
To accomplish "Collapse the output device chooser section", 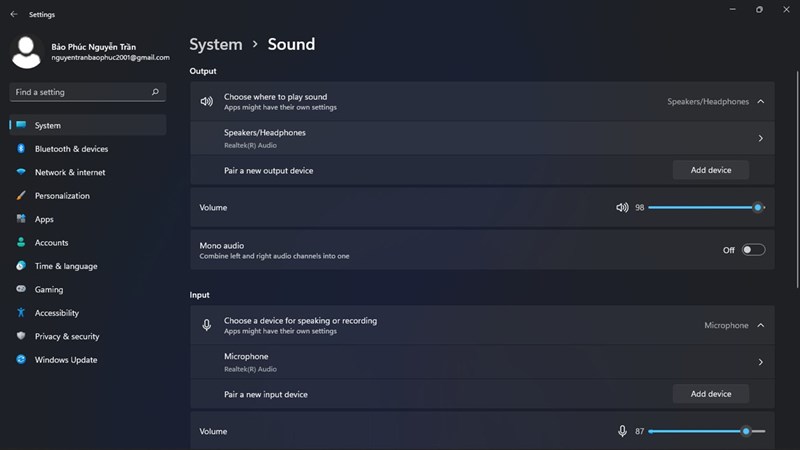I will (761, 101).
